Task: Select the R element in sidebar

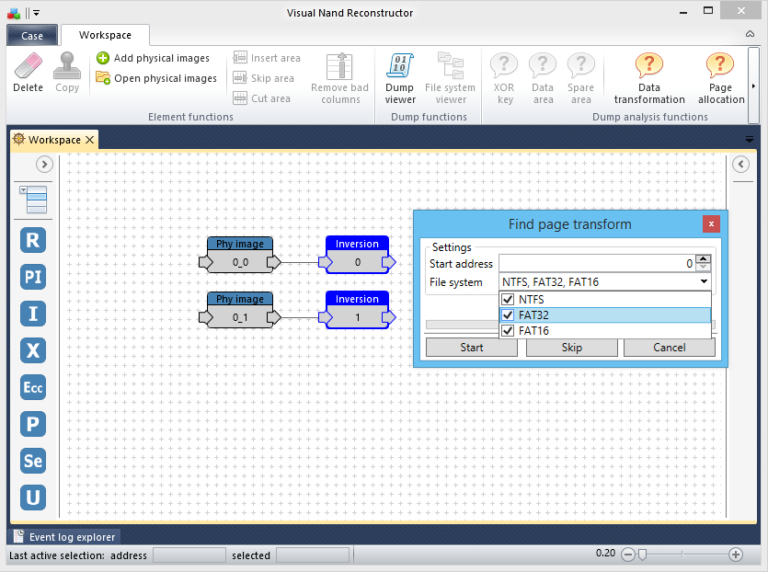Action: point(33,240)
